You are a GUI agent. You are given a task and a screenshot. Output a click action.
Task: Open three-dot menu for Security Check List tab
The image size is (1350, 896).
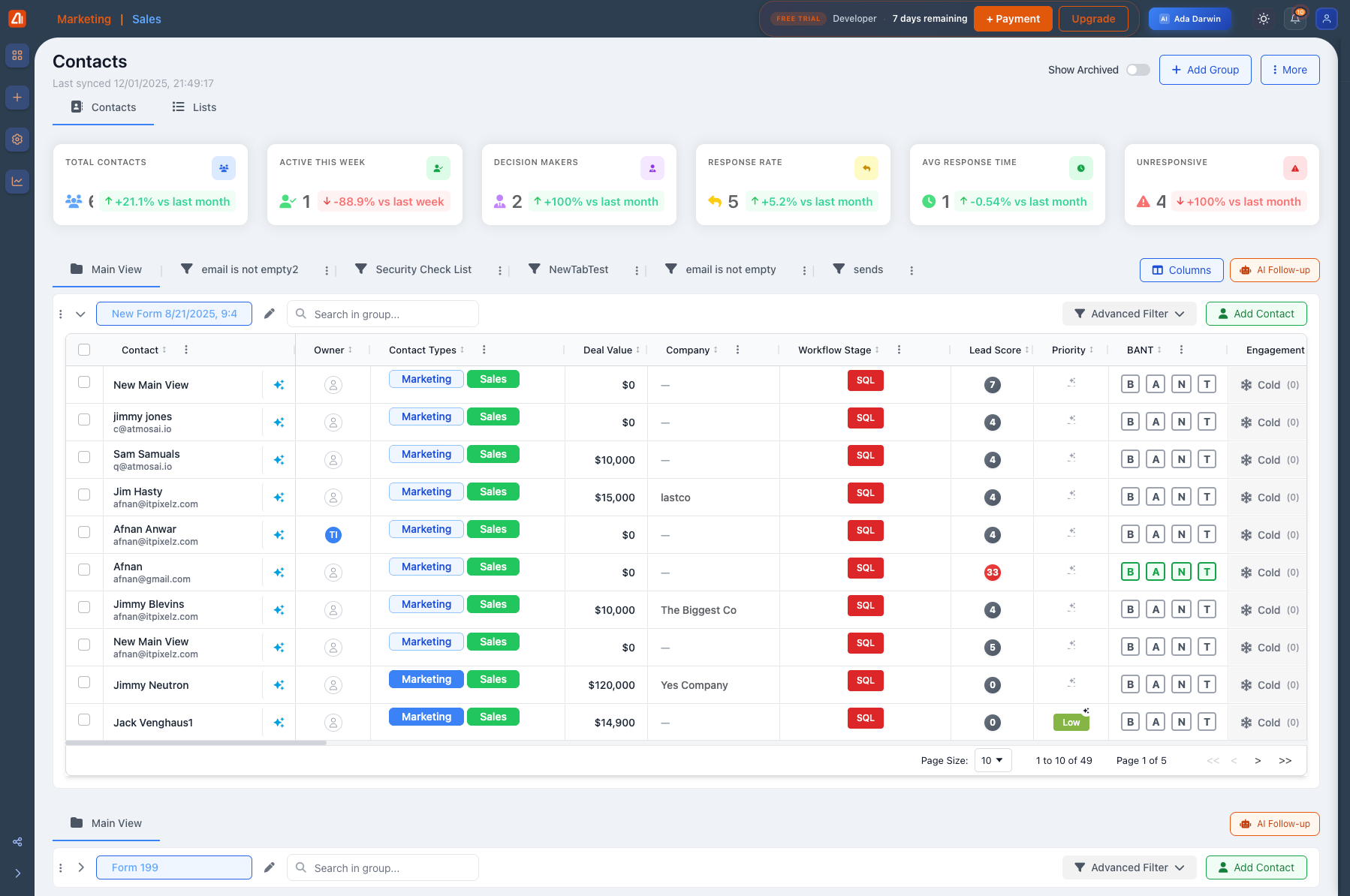(x=500, y=270)
